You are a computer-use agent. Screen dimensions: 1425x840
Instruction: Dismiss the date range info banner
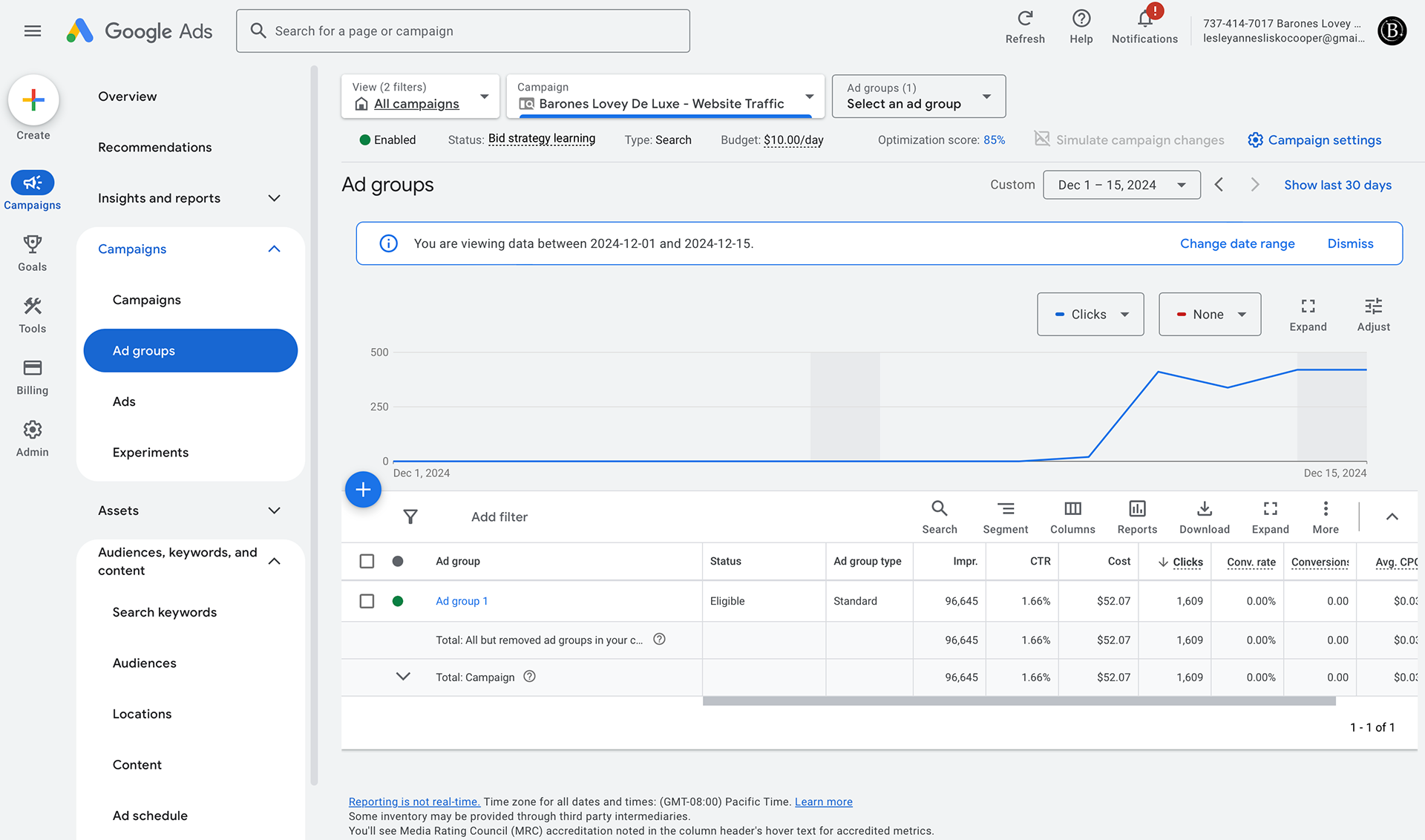tap(1349, 243)
